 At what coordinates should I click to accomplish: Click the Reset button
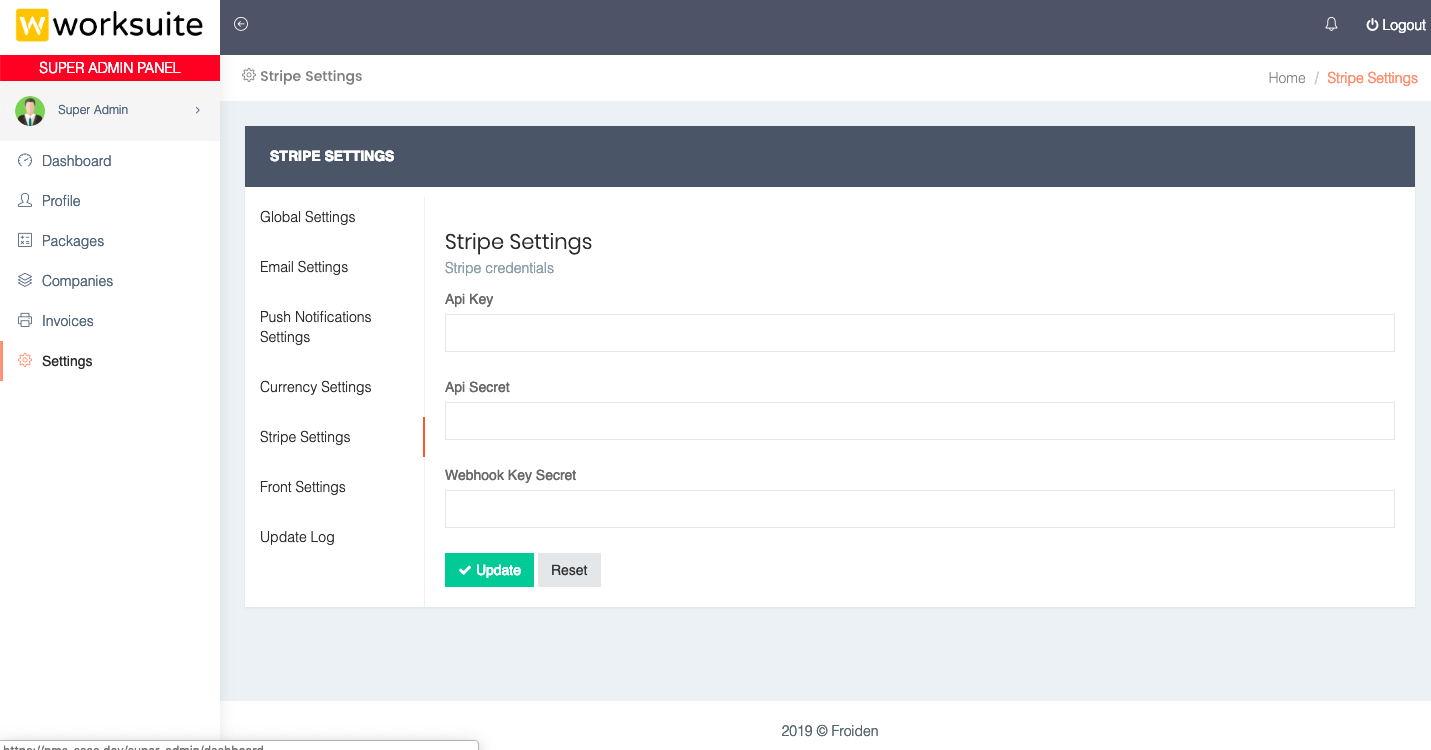click(569, 570)
